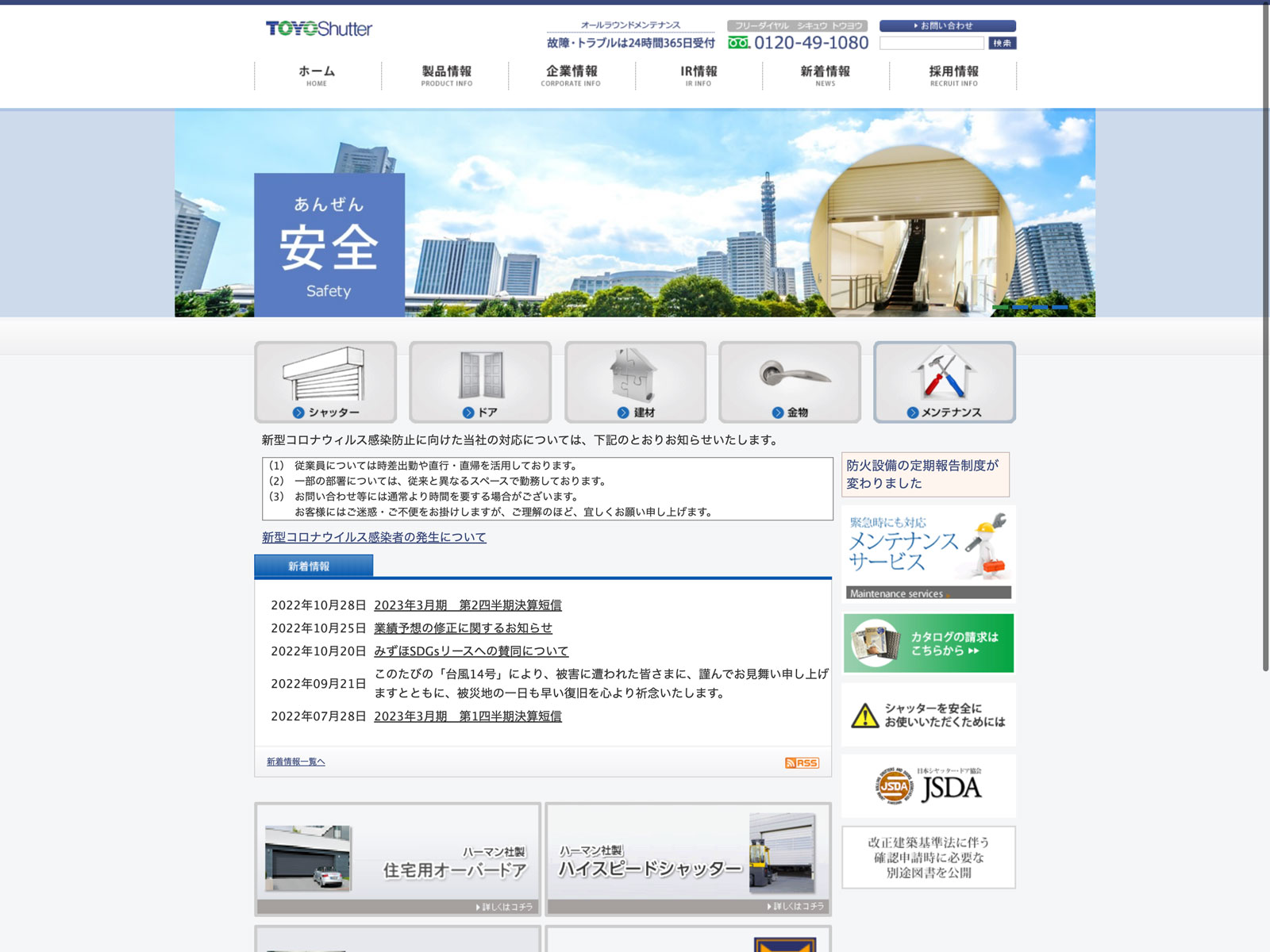Open the シャッター product category tile
The height and width of the screenshot is (952, 1270).
(325, 382)
